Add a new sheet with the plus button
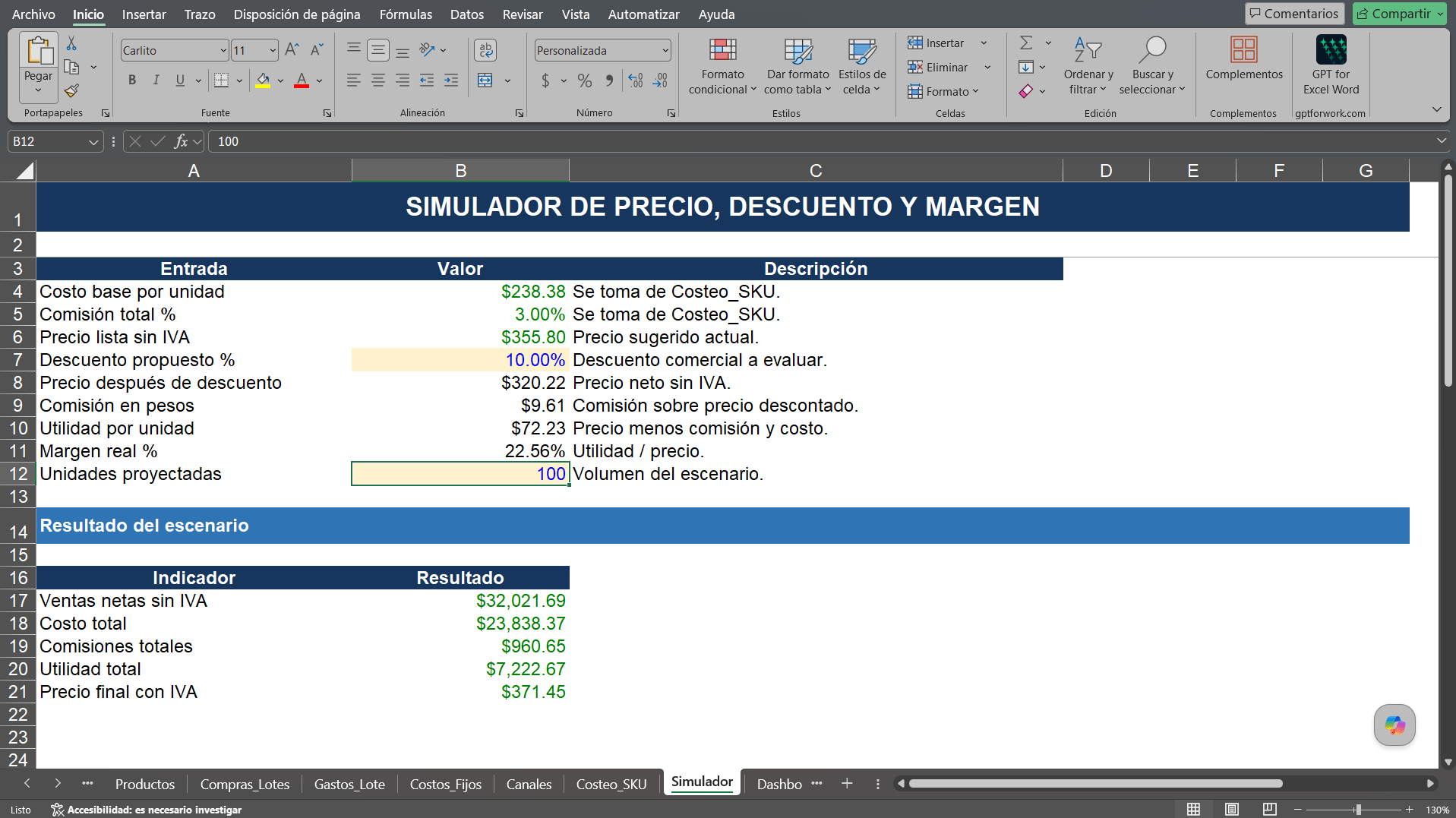The image size is (1456, 818). pos(847,784)
